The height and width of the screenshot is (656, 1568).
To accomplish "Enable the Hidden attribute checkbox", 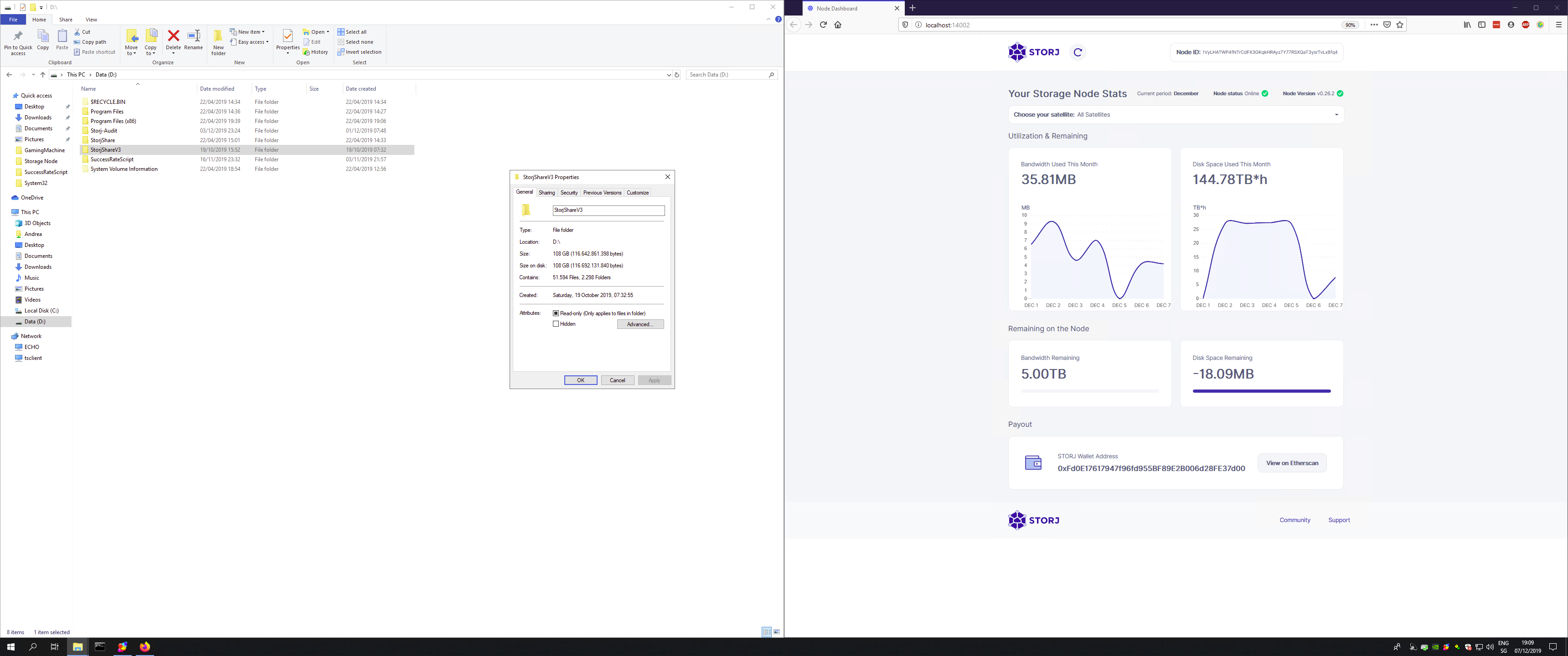I will [x=556, y=324].
